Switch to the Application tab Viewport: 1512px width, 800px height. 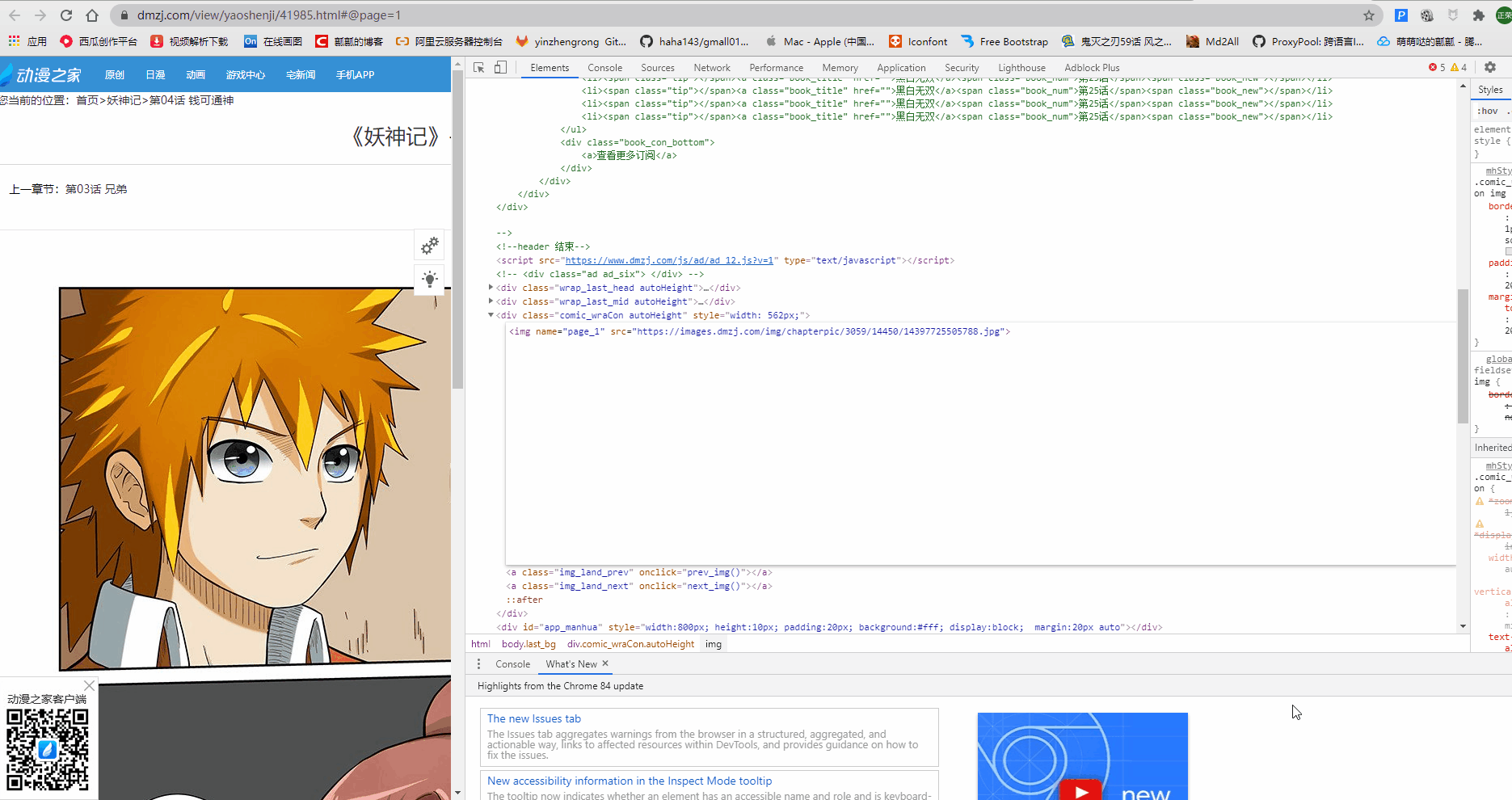click(901, 68)
